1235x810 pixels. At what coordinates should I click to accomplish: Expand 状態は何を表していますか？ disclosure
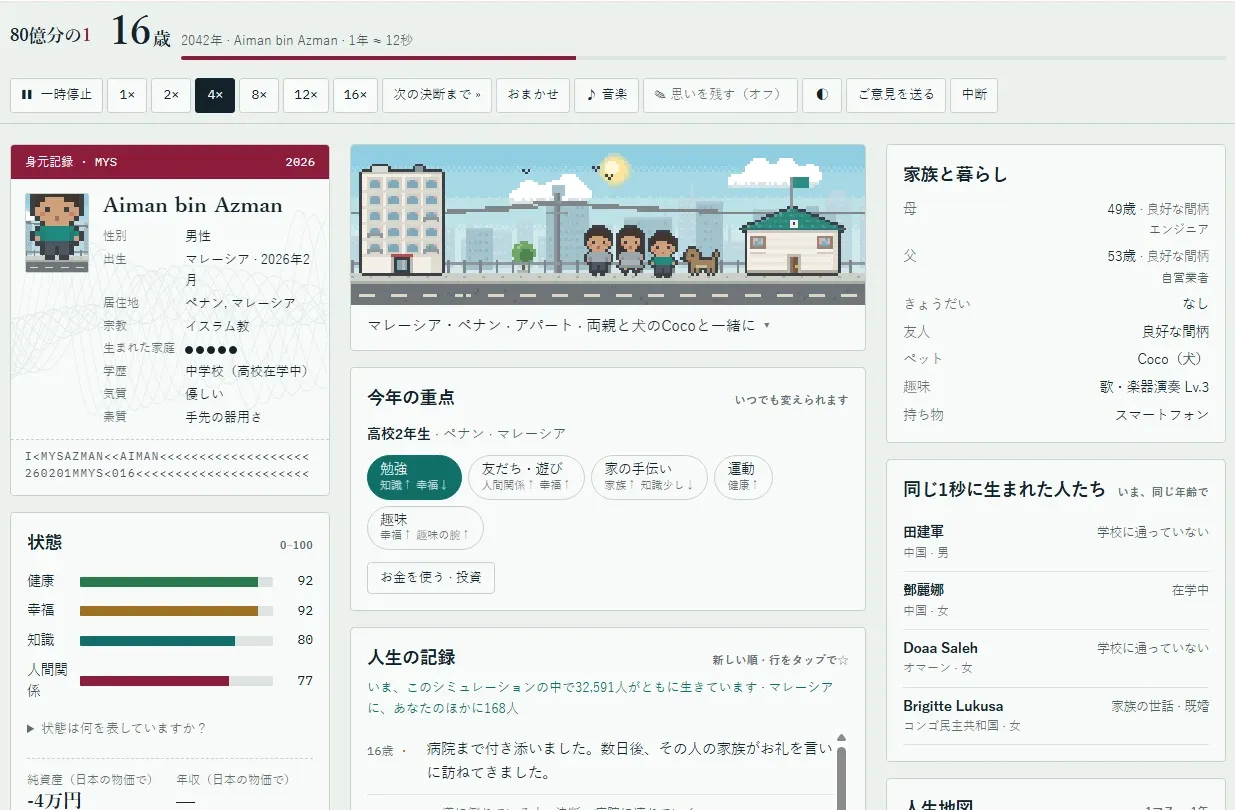click(117, 728)
